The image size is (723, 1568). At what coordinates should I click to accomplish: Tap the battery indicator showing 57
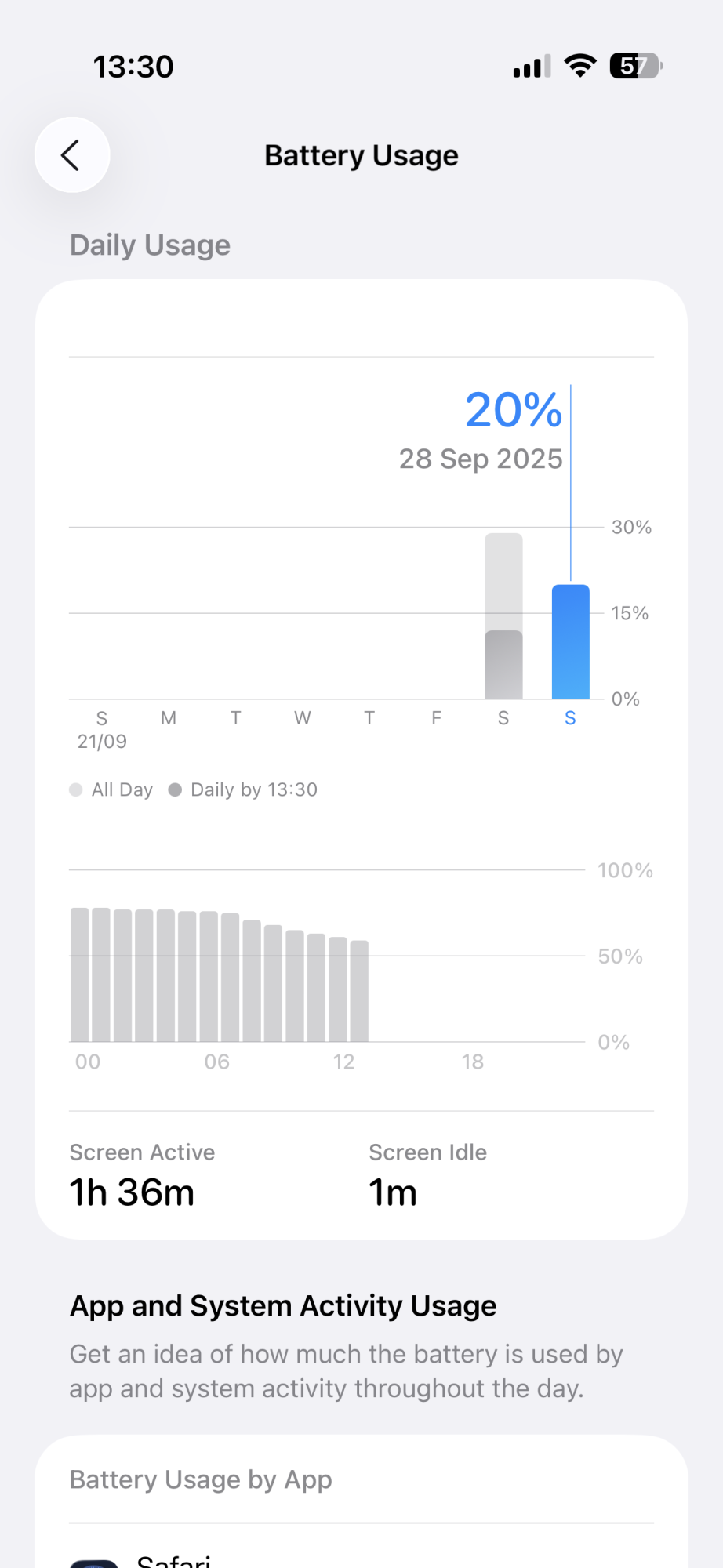coord(636,66)
